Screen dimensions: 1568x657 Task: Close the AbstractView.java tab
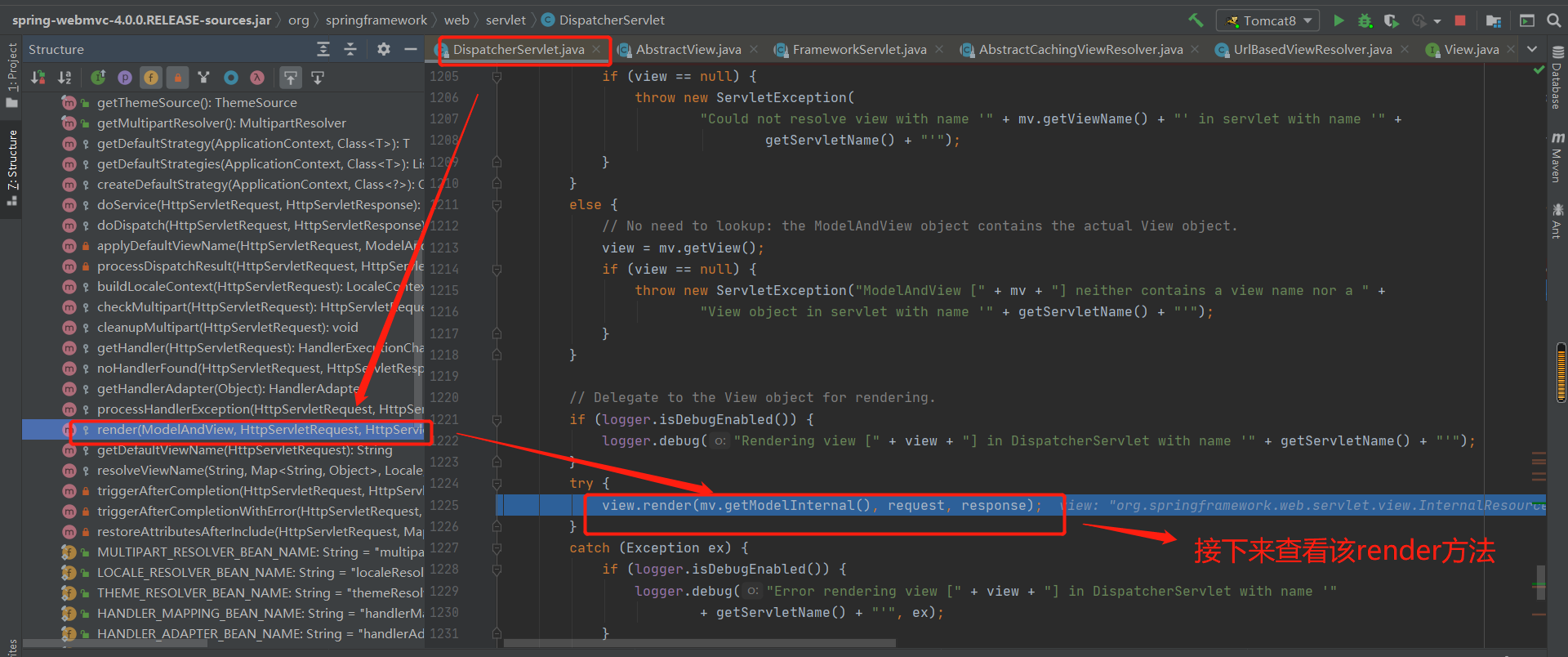pos(754,50)
